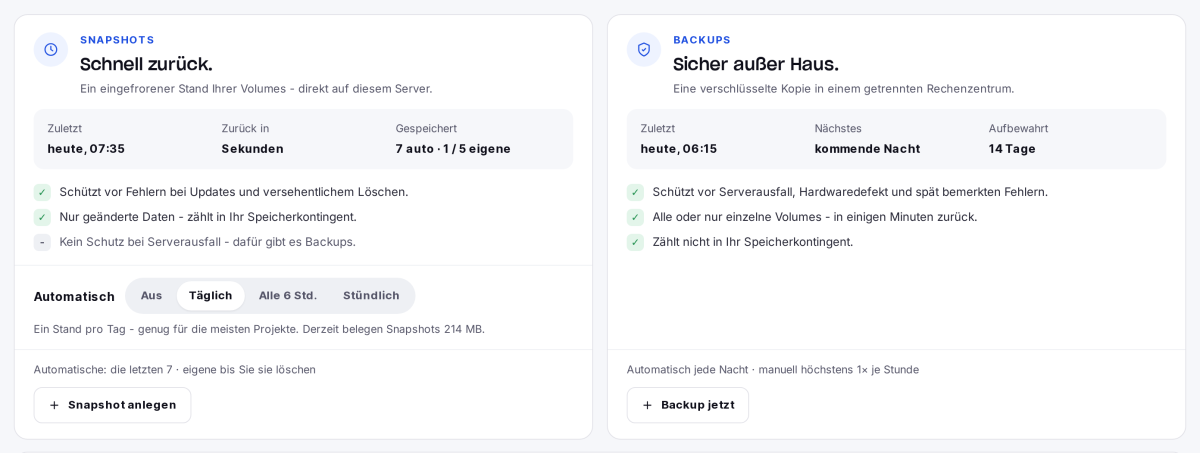The height and width of the screenshot is (453, 1200).
Task: Click 'Zuletzt' label in the Snapshots card
Action: [x=65, y=129]
